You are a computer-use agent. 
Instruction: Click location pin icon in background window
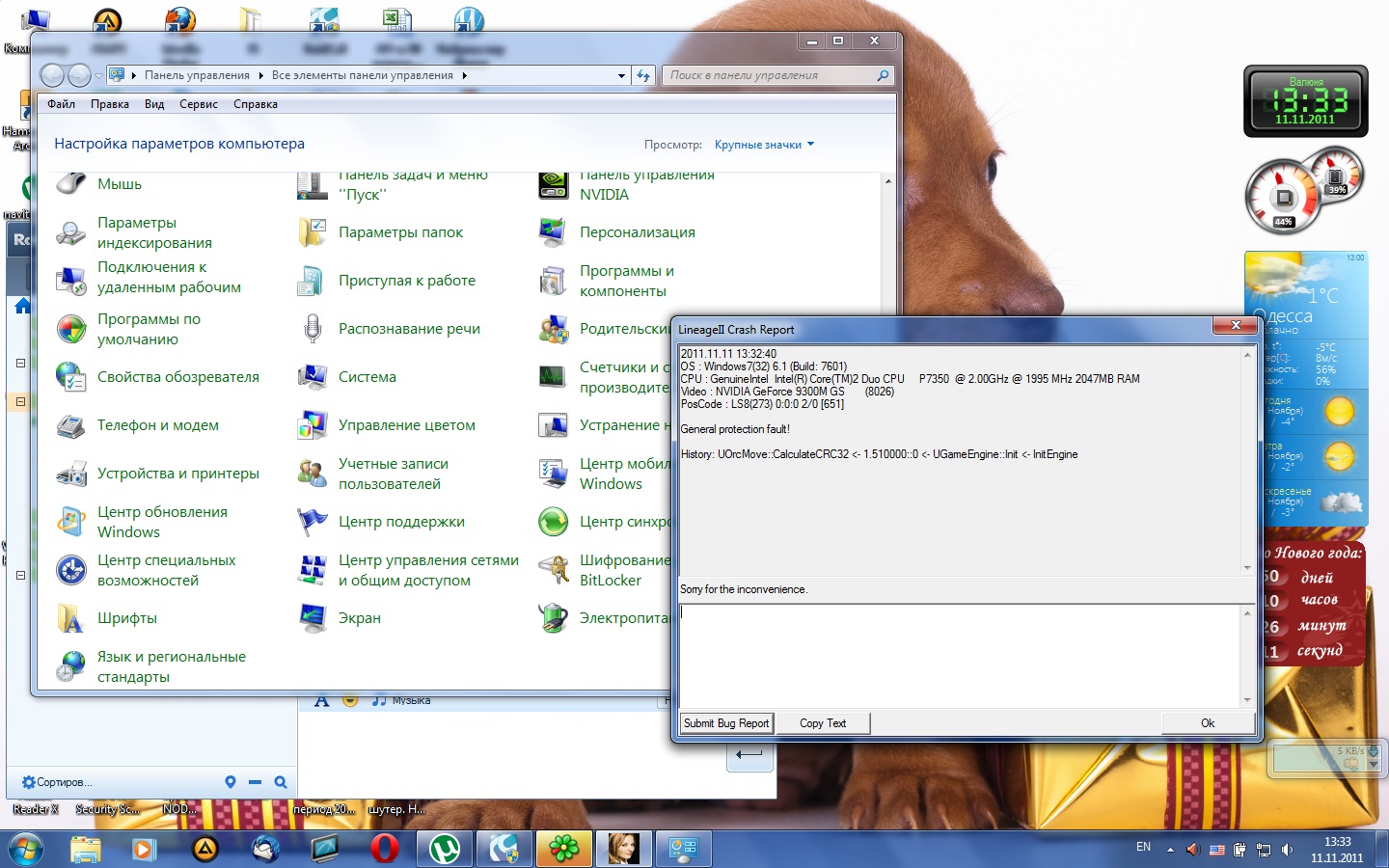[x=230, y=782]
